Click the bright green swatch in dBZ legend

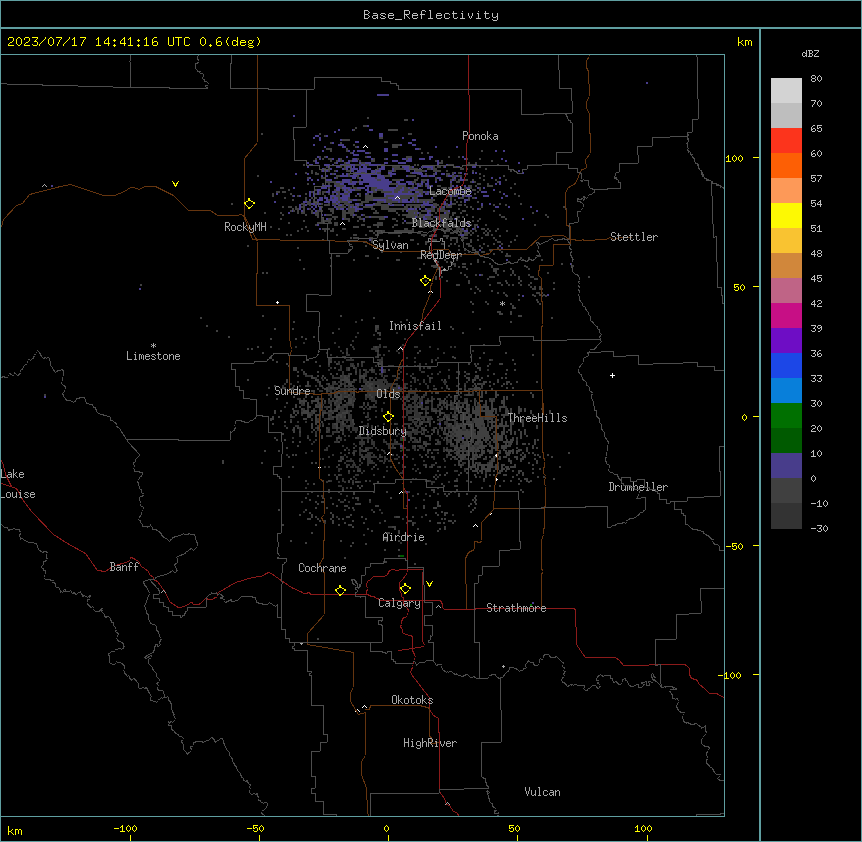pos(786,416)
